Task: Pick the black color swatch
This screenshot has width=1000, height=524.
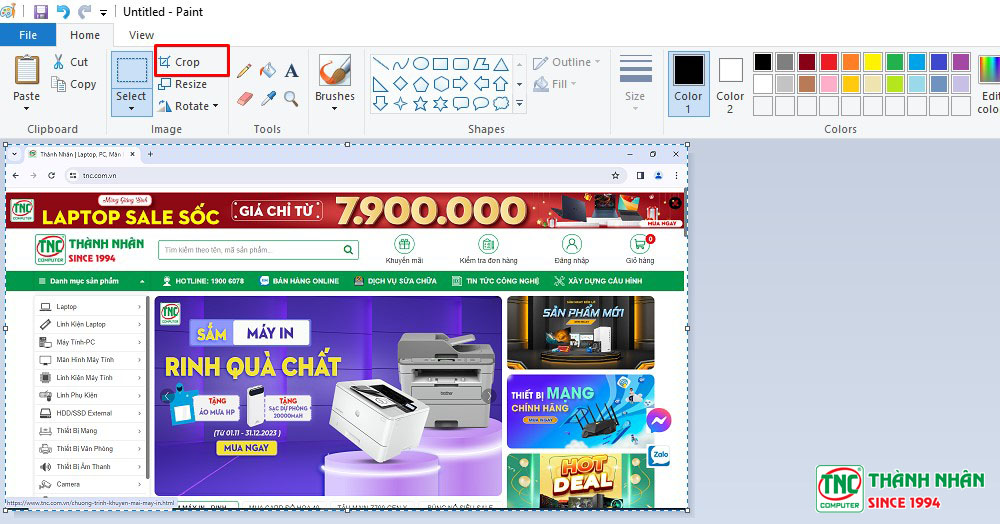Action: (x=763, y=62)
